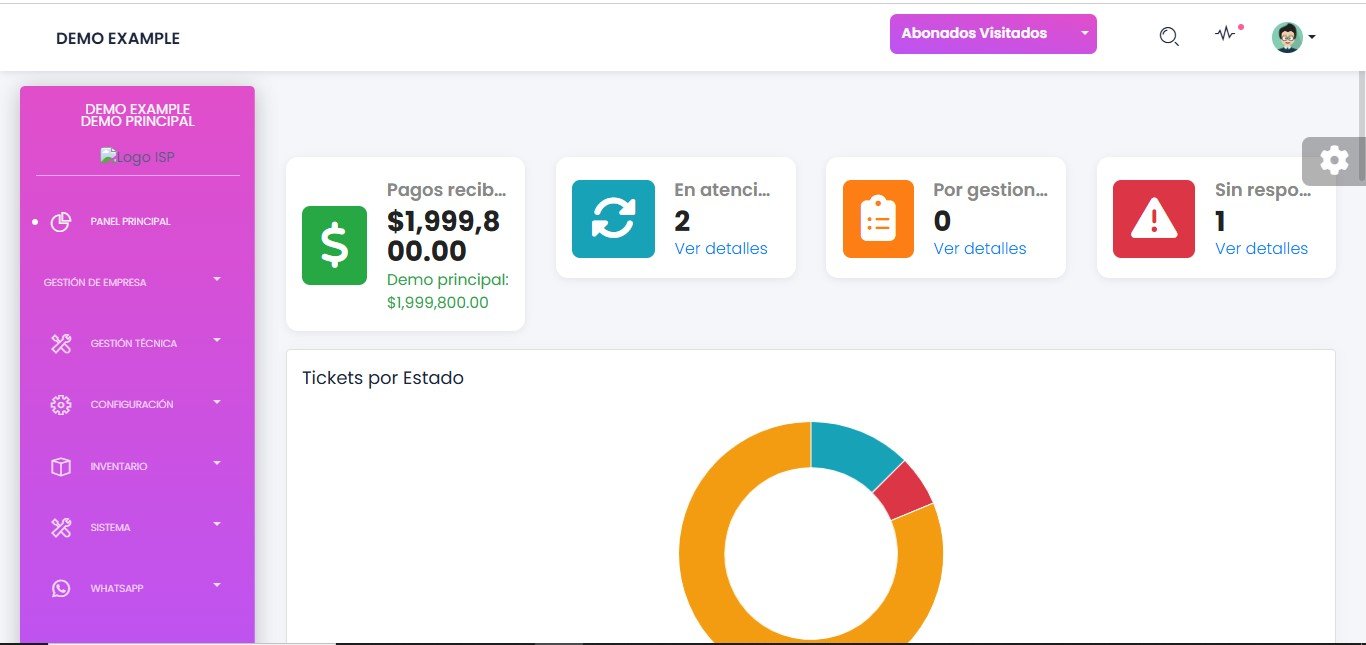Image resolution: width=1366 pixels, height=645 pixels.
Task: Click Ver detalles under En atención
Action: tap(721, 248)
